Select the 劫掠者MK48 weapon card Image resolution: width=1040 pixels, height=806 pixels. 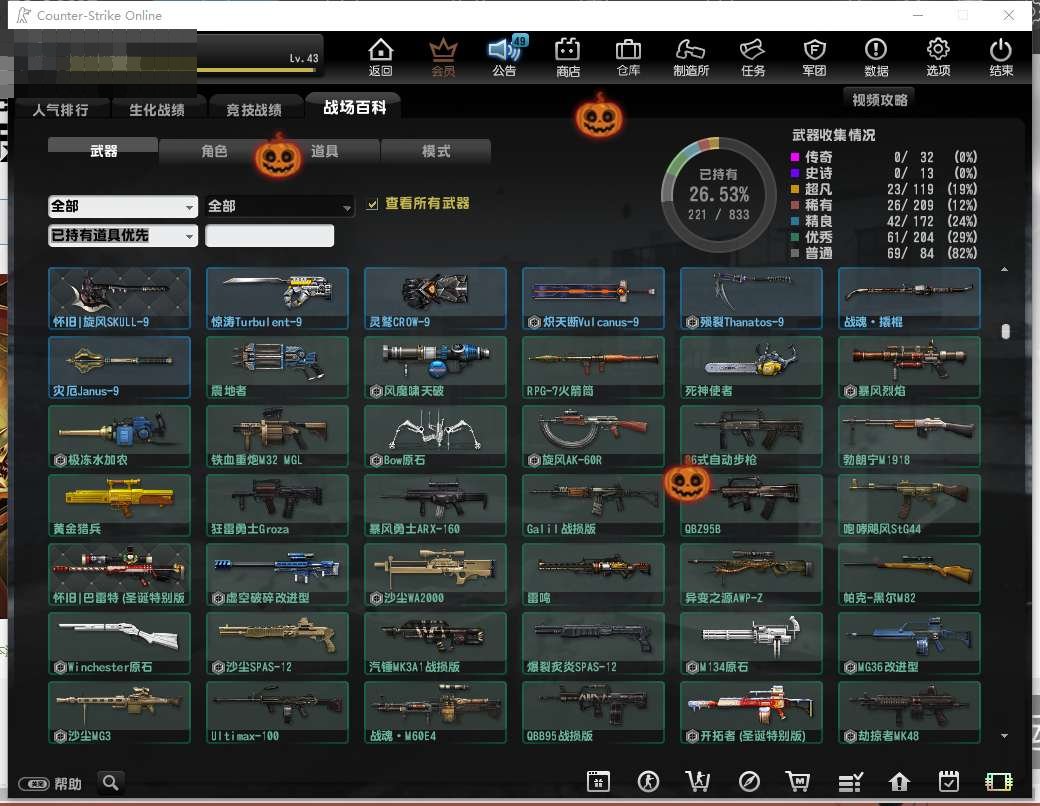[909, 712]
